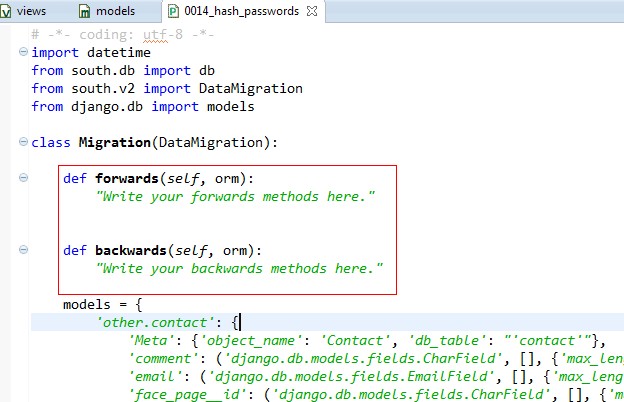Collapse the forwards method fold marker

coord(23,178)
